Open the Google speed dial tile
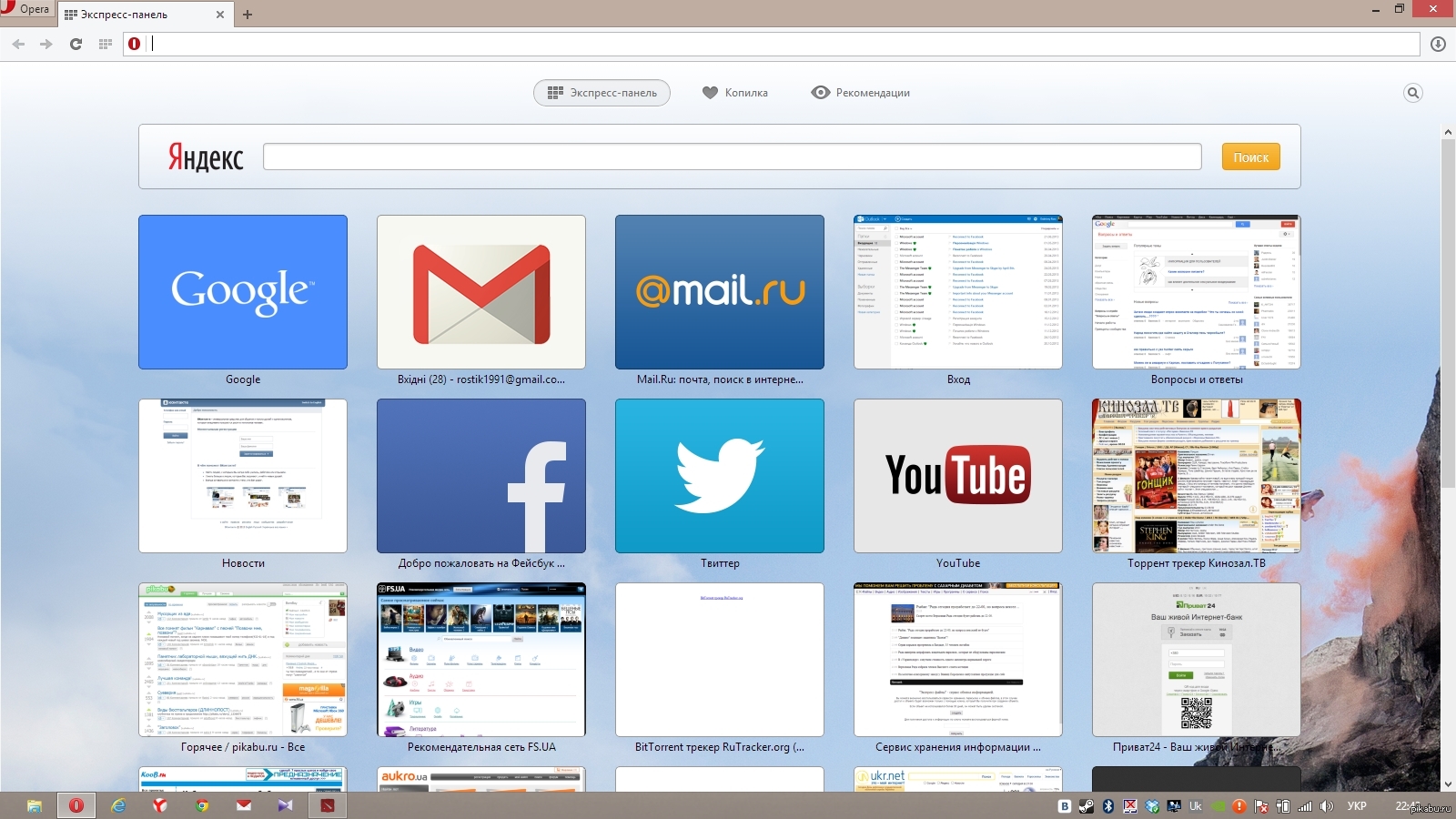The width and height of the screenshot is (1456, 819). tap(243, 292)
